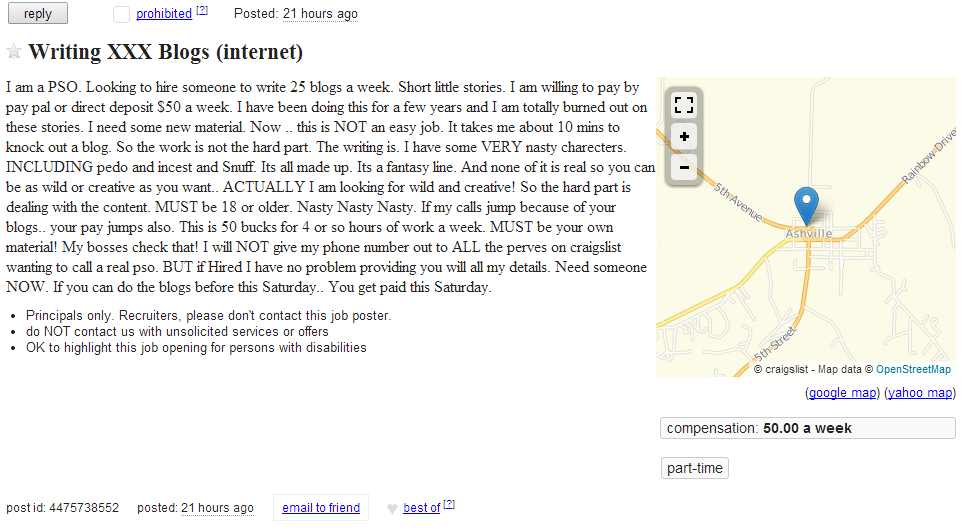Image resolution: width=976 pixels, height=532 pixels.
Task: Zoom in on the map
Action: coord(684,137)
